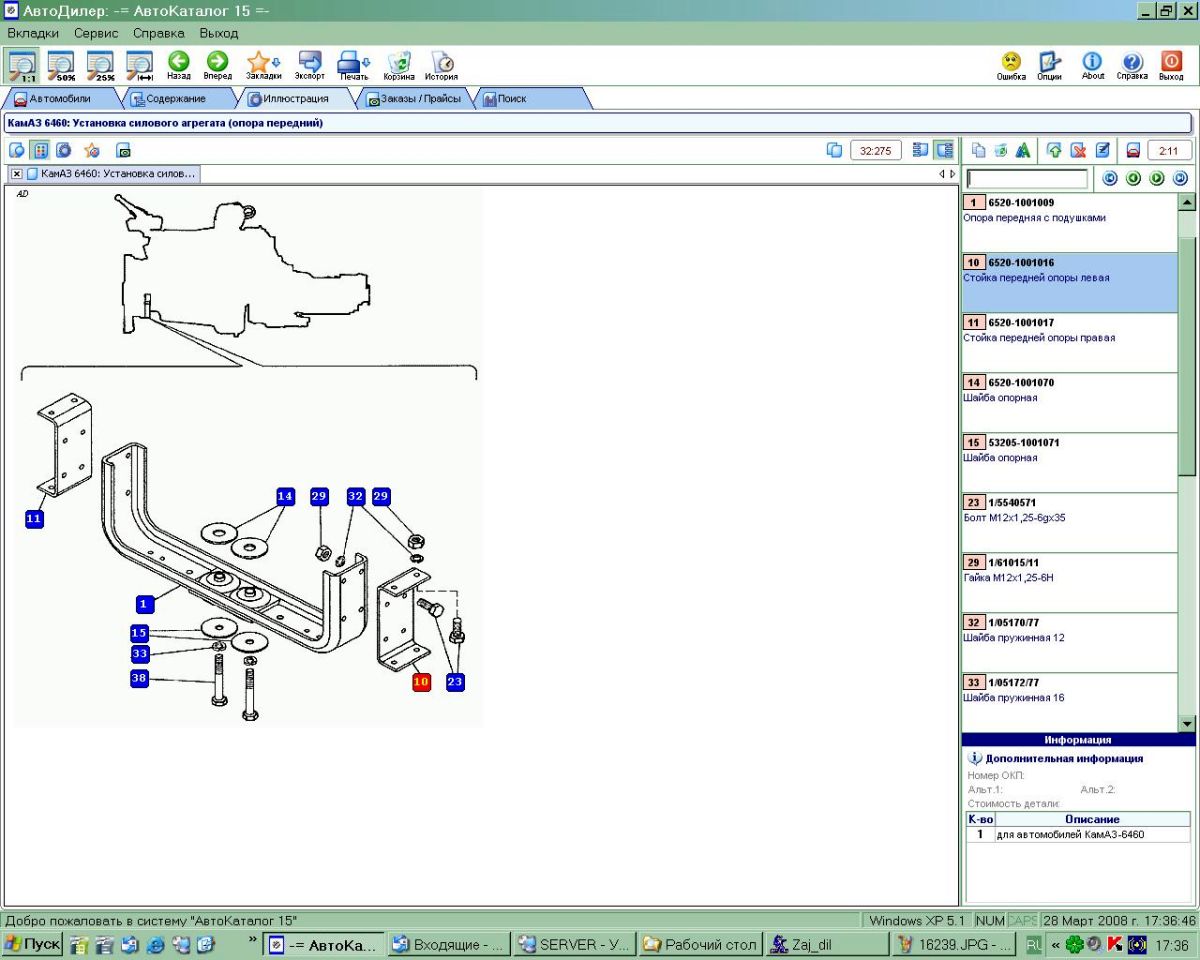Select red callout 10 on the diagram
The image size is (1200, 960).
coord(421,682)
